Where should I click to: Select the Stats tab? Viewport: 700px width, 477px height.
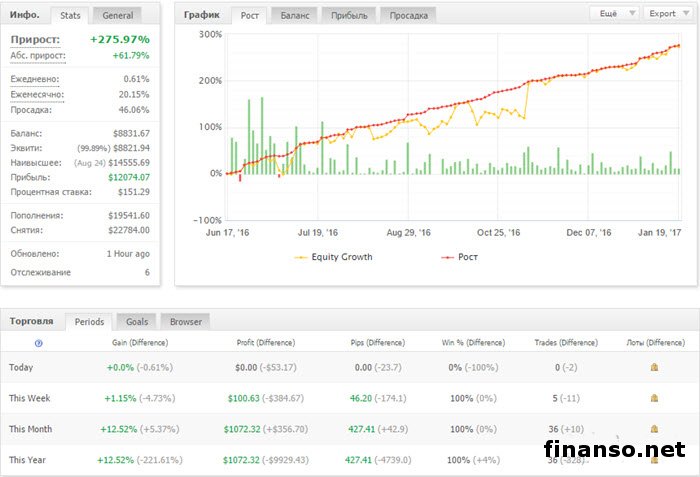[x=71, y=15]
